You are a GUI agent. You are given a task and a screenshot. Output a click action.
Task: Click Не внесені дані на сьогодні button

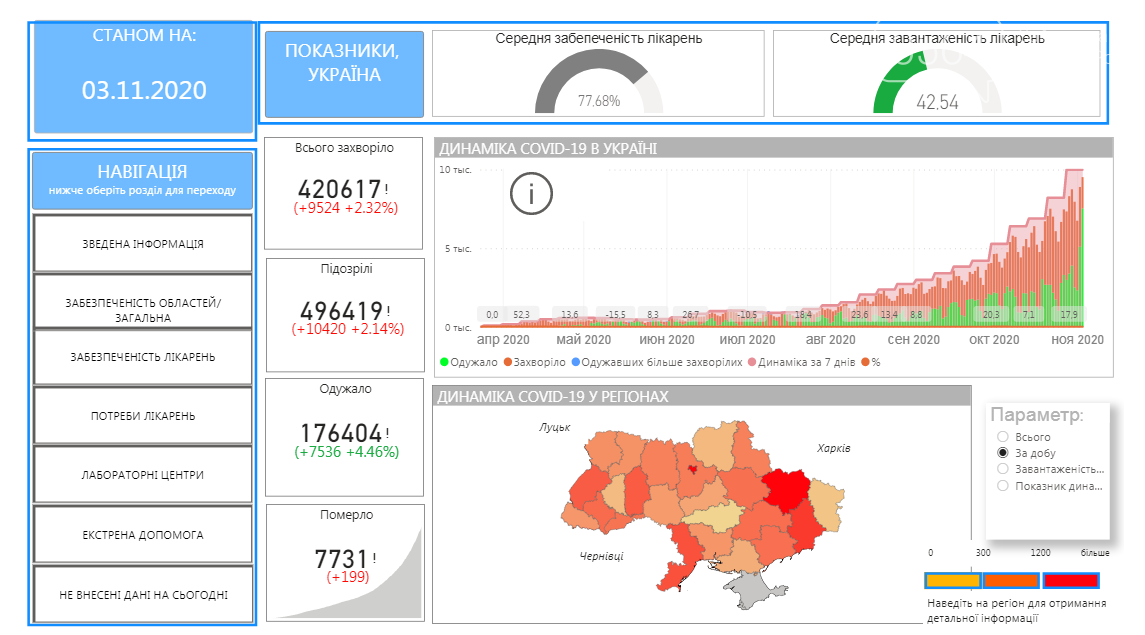coord(143,595)
